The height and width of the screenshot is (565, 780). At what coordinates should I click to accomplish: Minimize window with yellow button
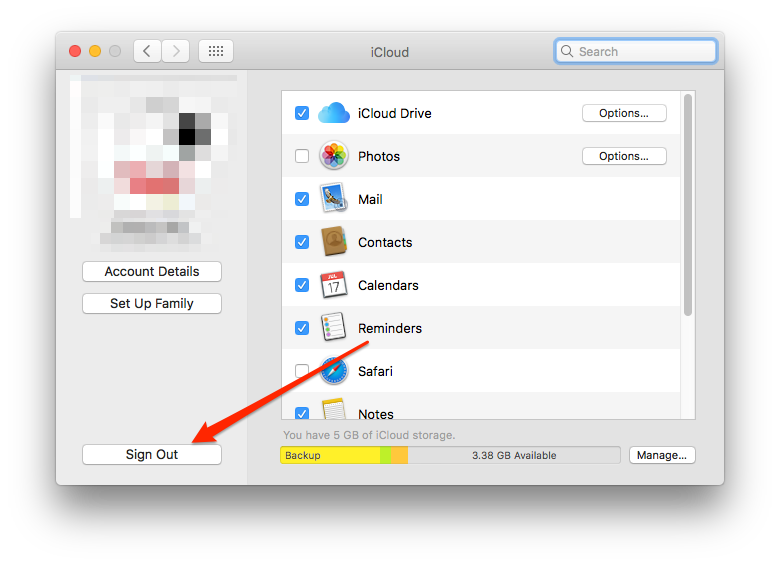95,51
